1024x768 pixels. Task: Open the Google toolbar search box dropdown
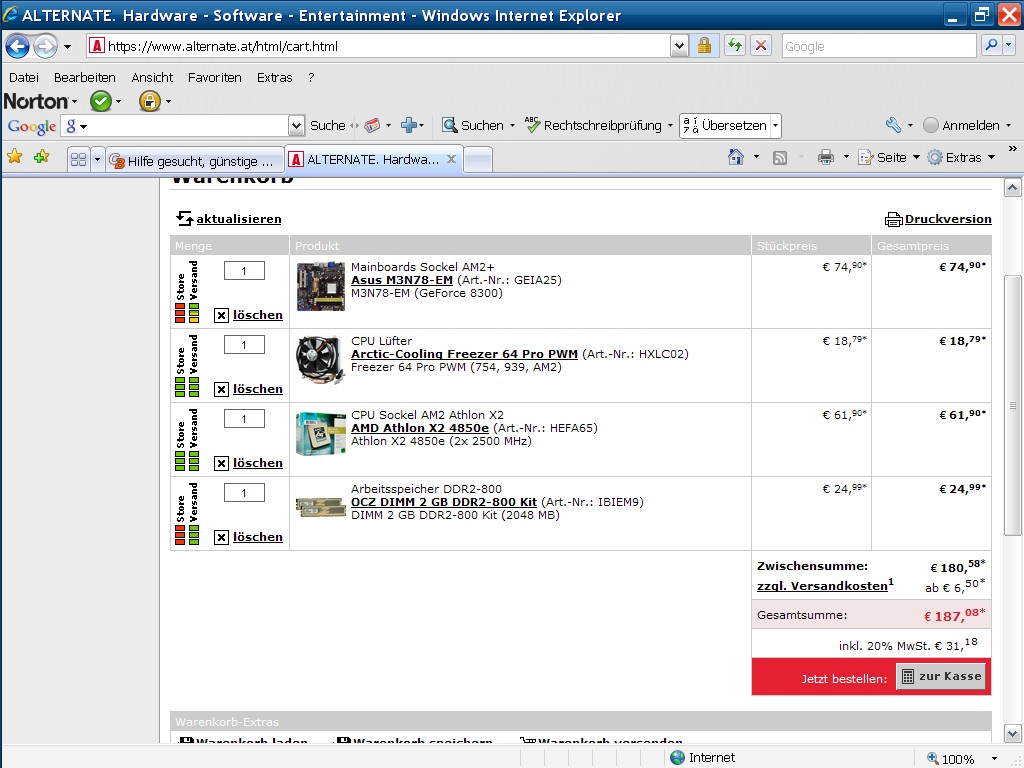(x=296, y=125)
